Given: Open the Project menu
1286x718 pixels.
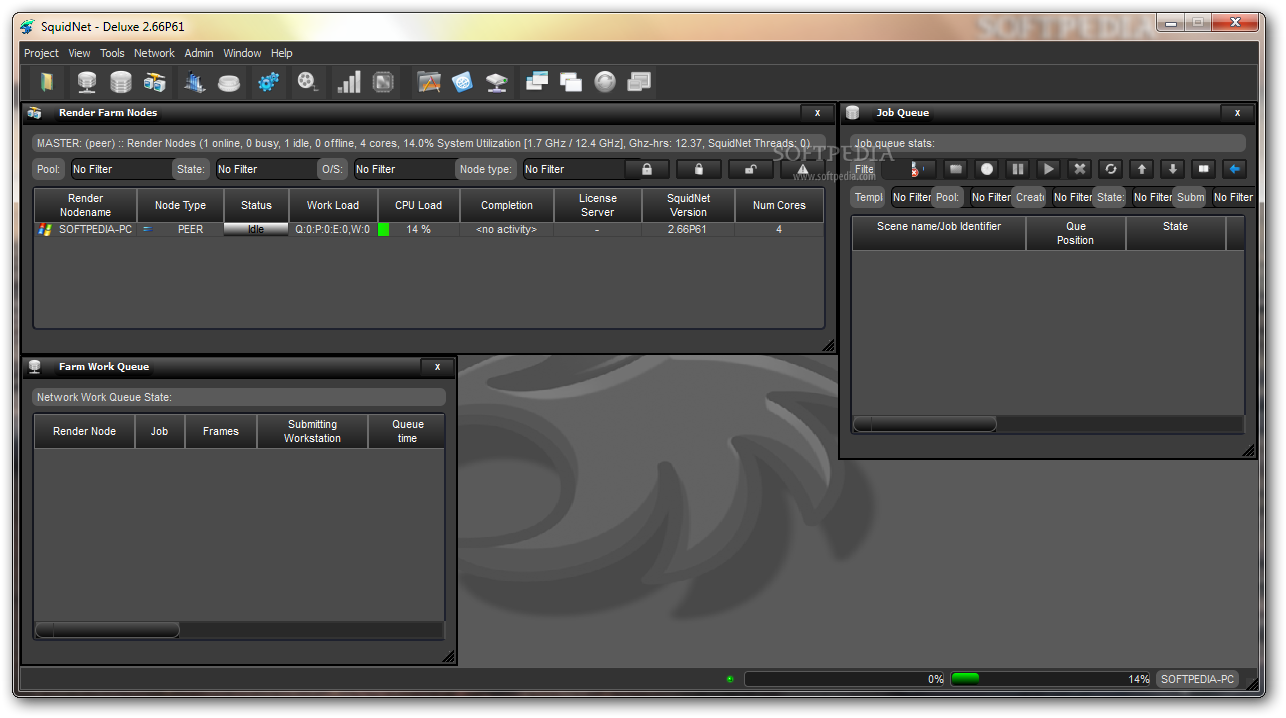Looking at the screenshot, I should point(41,53).
